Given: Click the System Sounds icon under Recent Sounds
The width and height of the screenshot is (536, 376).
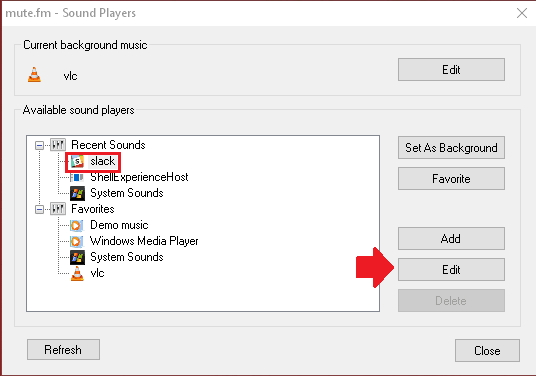Looking at the screenshot, I should click(77, 193).
